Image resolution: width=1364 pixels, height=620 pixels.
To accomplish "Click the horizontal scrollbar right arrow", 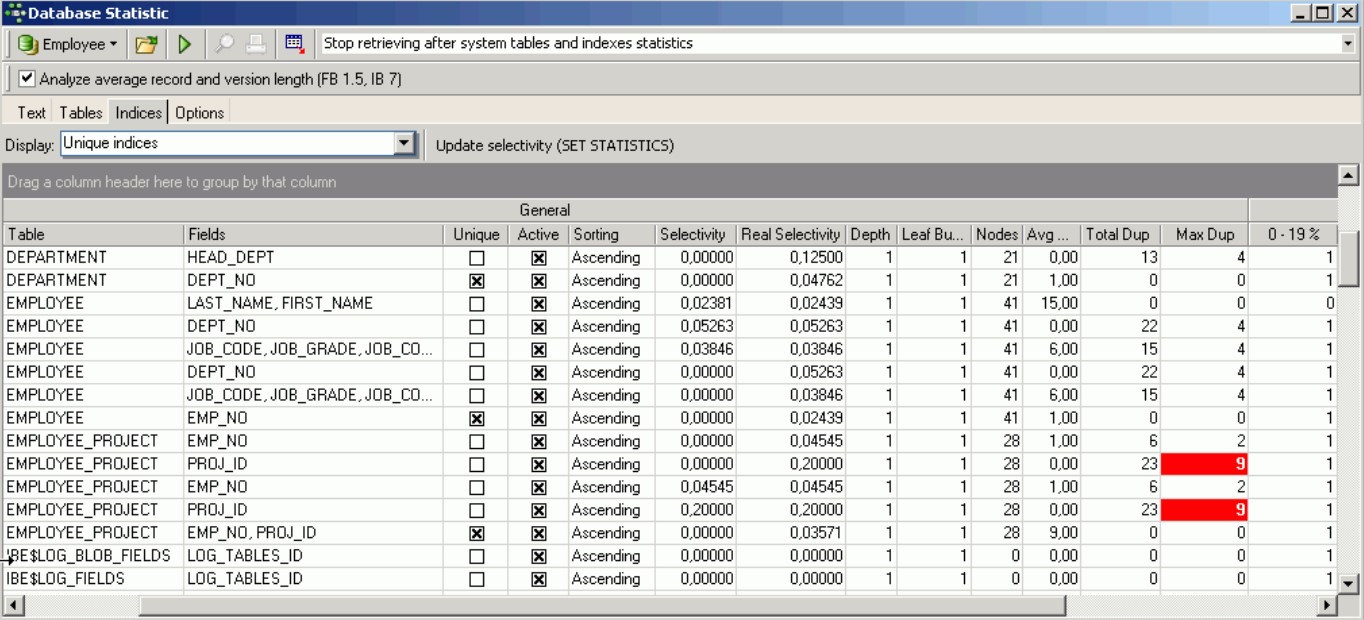I will click(x=1327, y=605).
